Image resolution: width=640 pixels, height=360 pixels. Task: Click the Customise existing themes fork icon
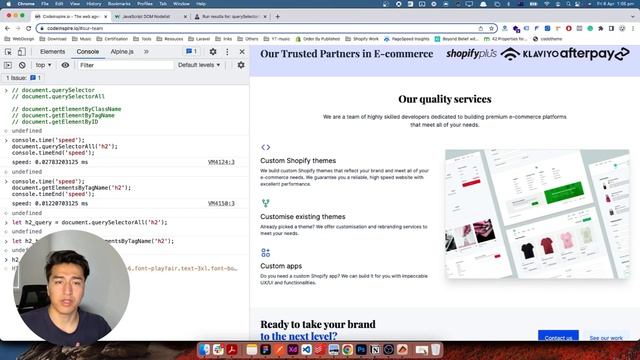pyautogui.click(x=266, y=203)
